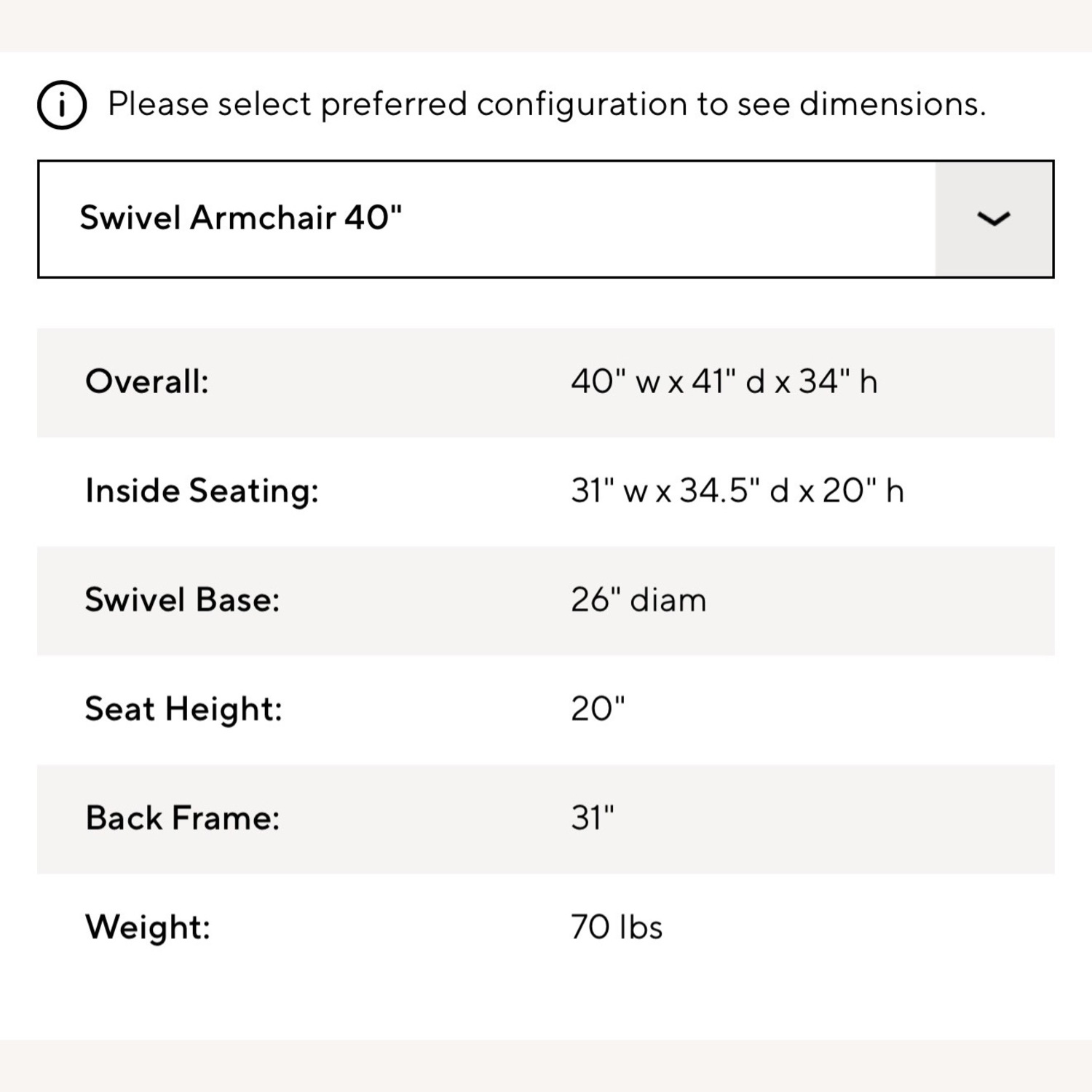Screen dimensions: 1092x1092
Task: Click the Seat Height label
Action: [183, 709]
